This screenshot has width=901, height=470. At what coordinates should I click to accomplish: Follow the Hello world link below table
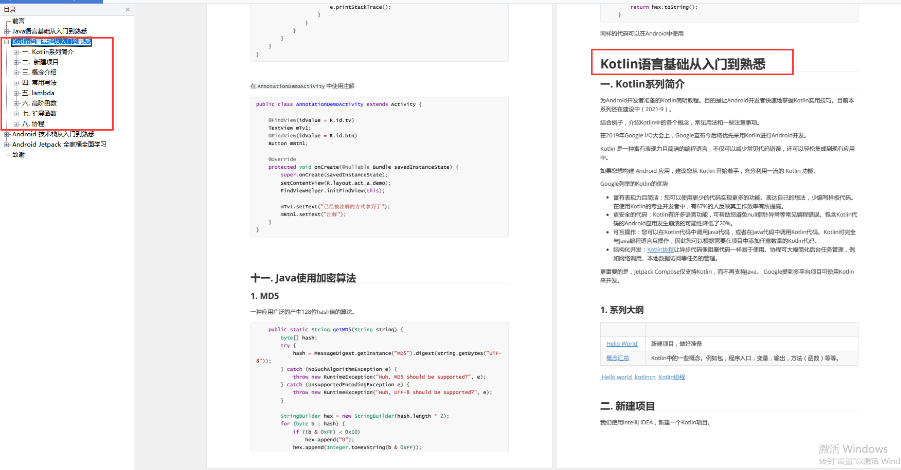click(x=617, y=377)
